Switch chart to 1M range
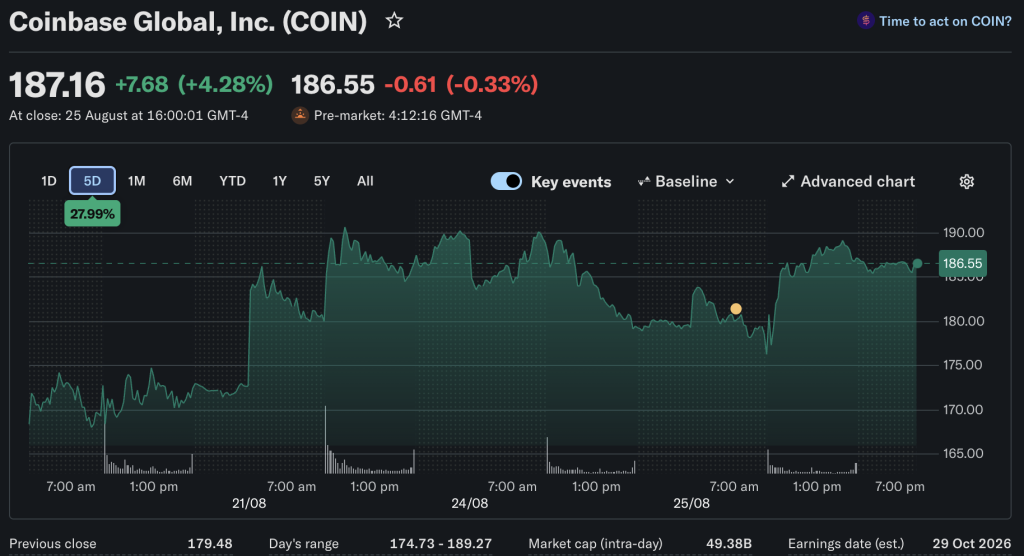The width and height of the screenshot is (1024, 556). click(136, 181)
